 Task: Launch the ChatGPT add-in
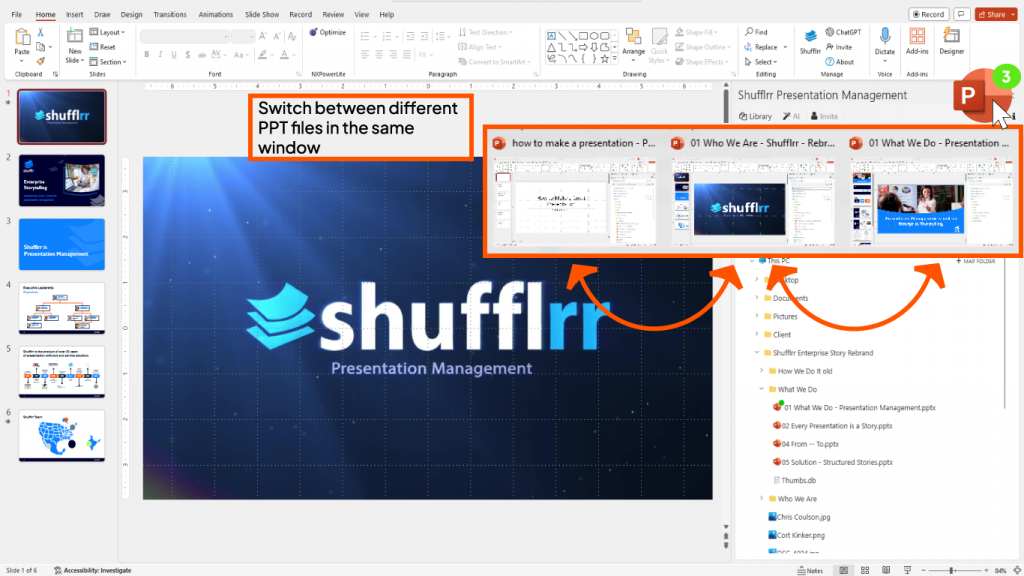pyautogui.click(x=843, y=32)
